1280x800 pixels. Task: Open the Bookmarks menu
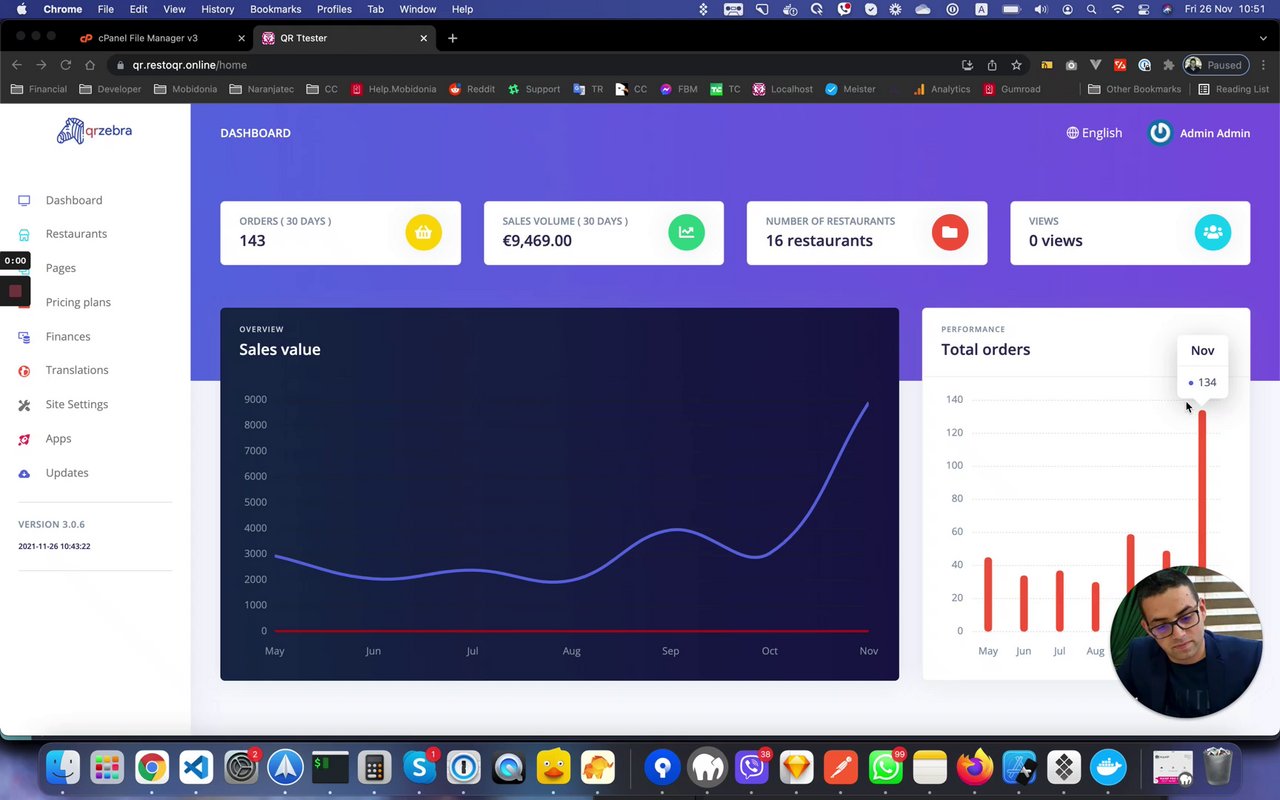pos(275,9)
